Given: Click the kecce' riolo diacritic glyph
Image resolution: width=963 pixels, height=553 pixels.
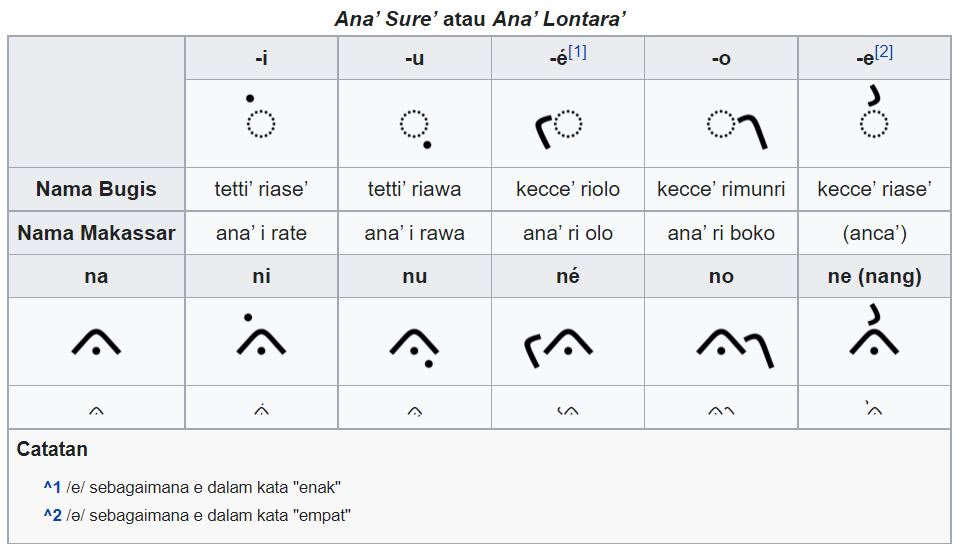Looking at the screenshot, I should pyautogui.click(x=559, y=129).
